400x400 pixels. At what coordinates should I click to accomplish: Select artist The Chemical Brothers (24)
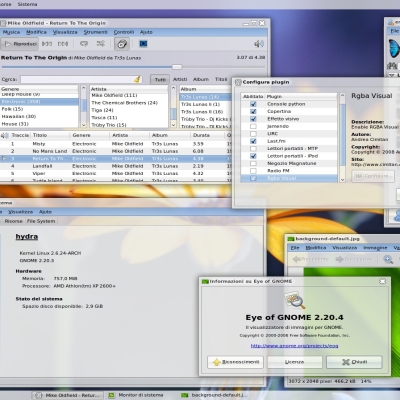[129, 103]
